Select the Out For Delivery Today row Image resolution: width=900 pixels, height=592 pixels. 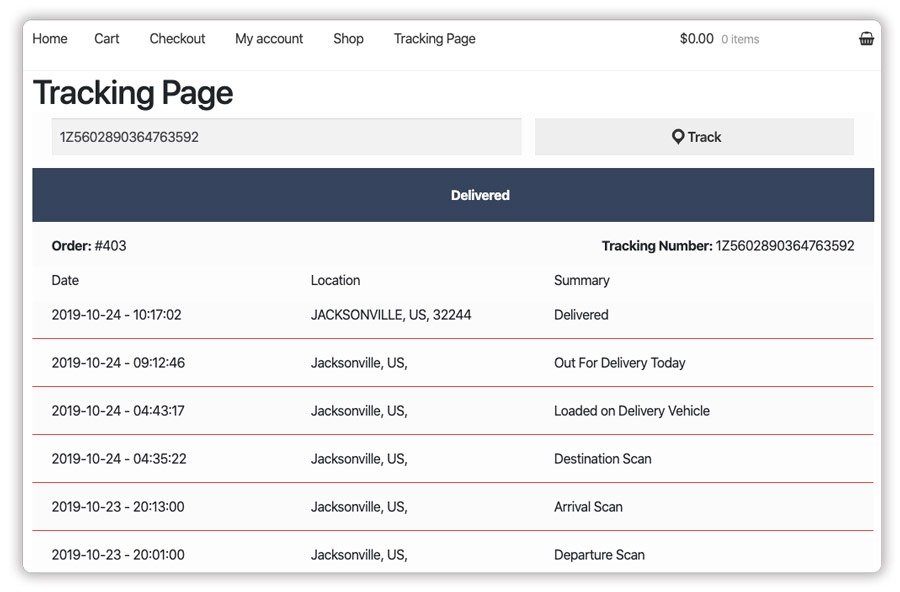[x=453, y=363]
